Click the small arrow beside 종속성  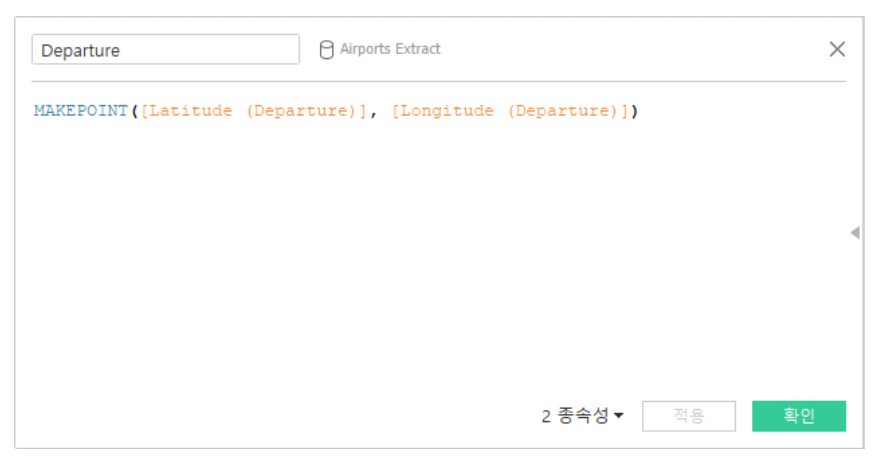[x=618, y=416]
